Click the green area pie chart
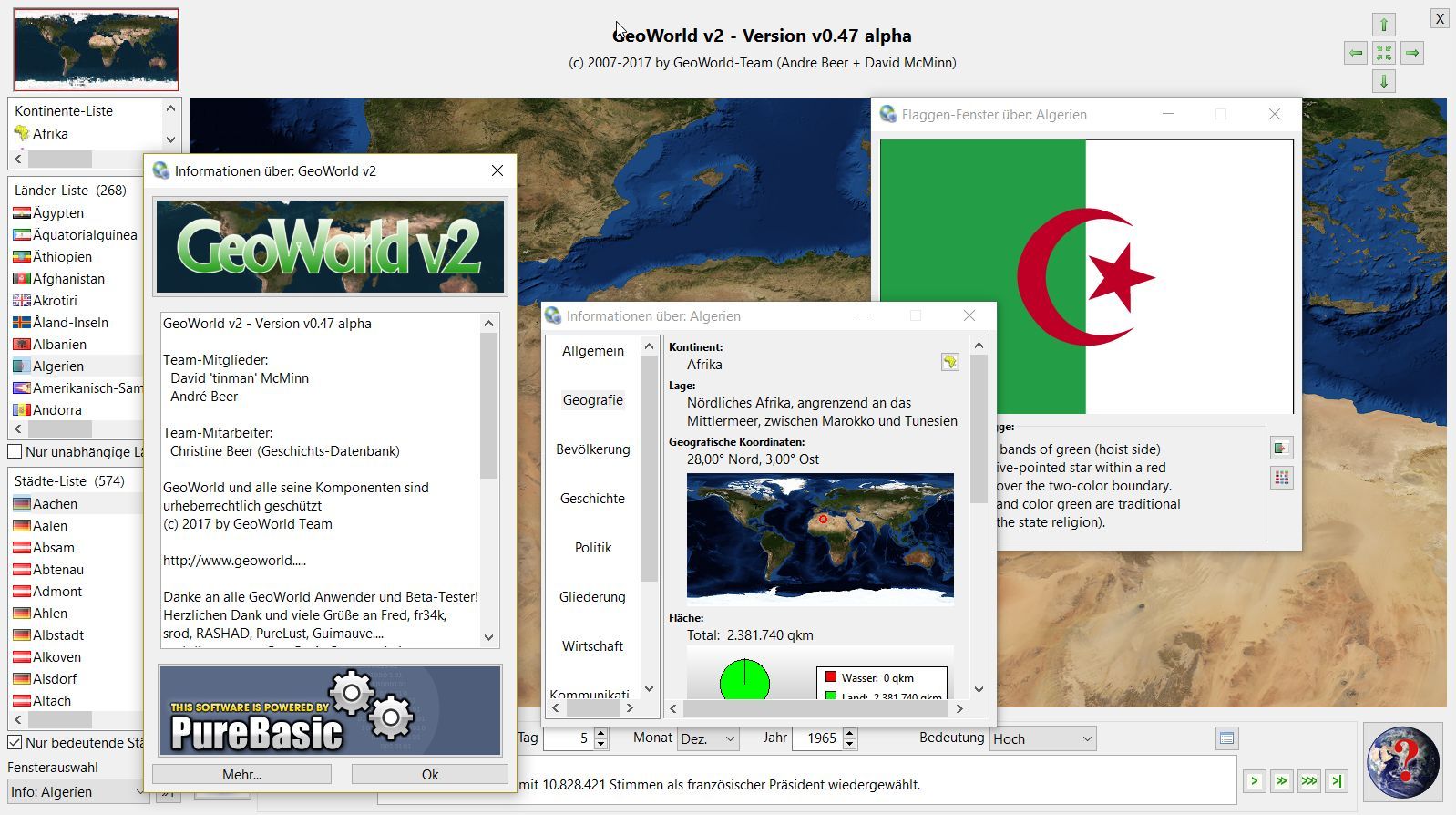The image size is (1456, 815). (x=744, y=679)
